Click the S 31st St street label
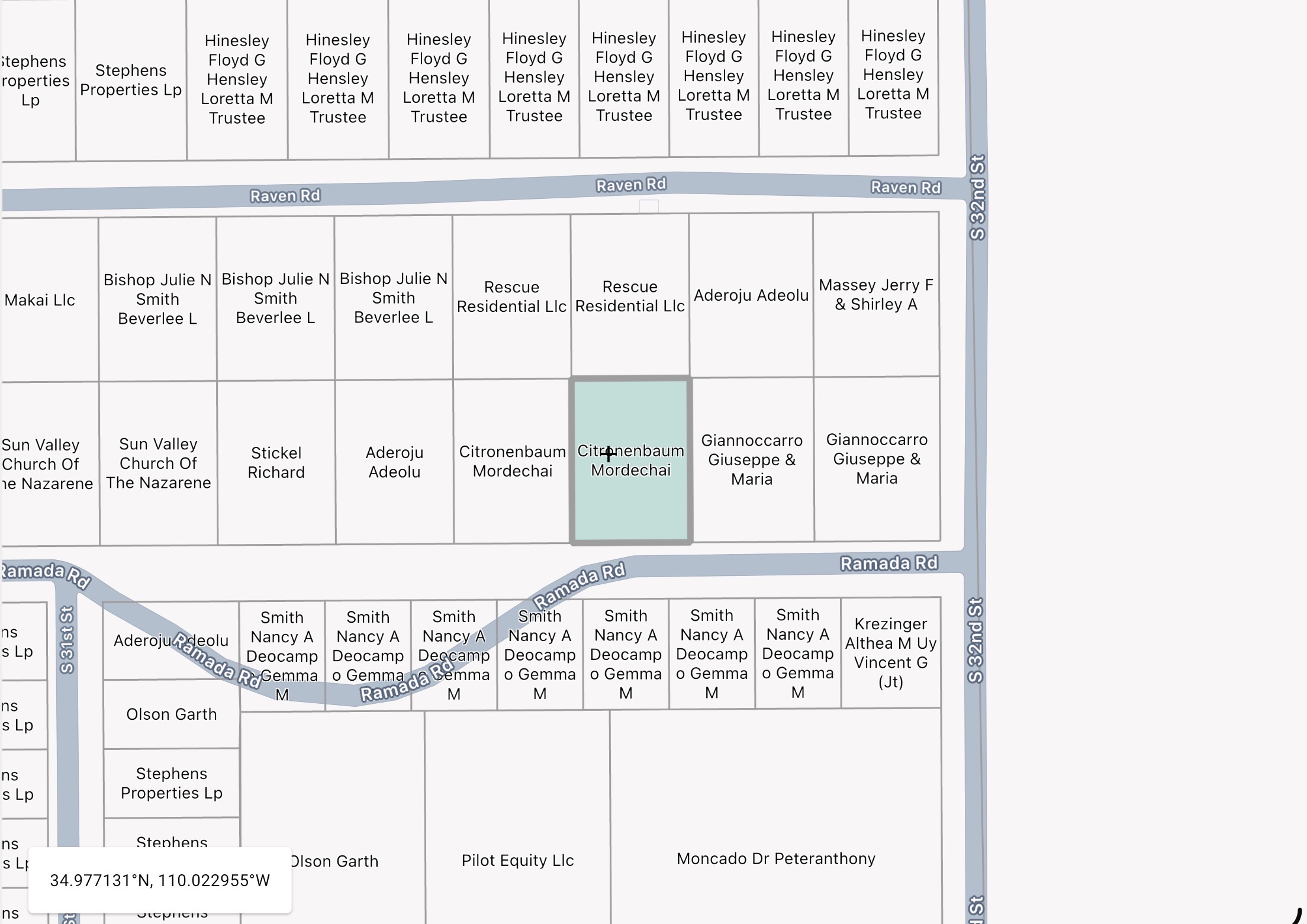The width and height of the screenshot is (1307, 924). [x=67, y=640]
